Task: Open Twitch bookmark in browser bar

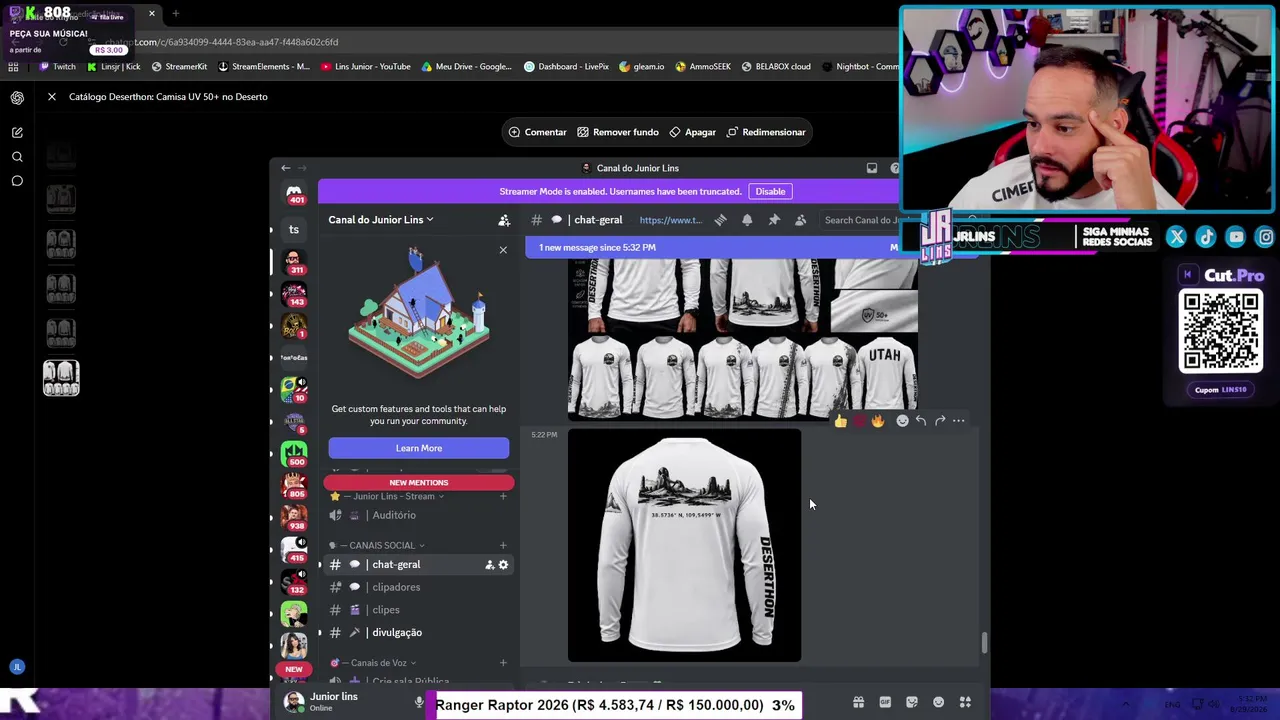Action: pos(57,67)
